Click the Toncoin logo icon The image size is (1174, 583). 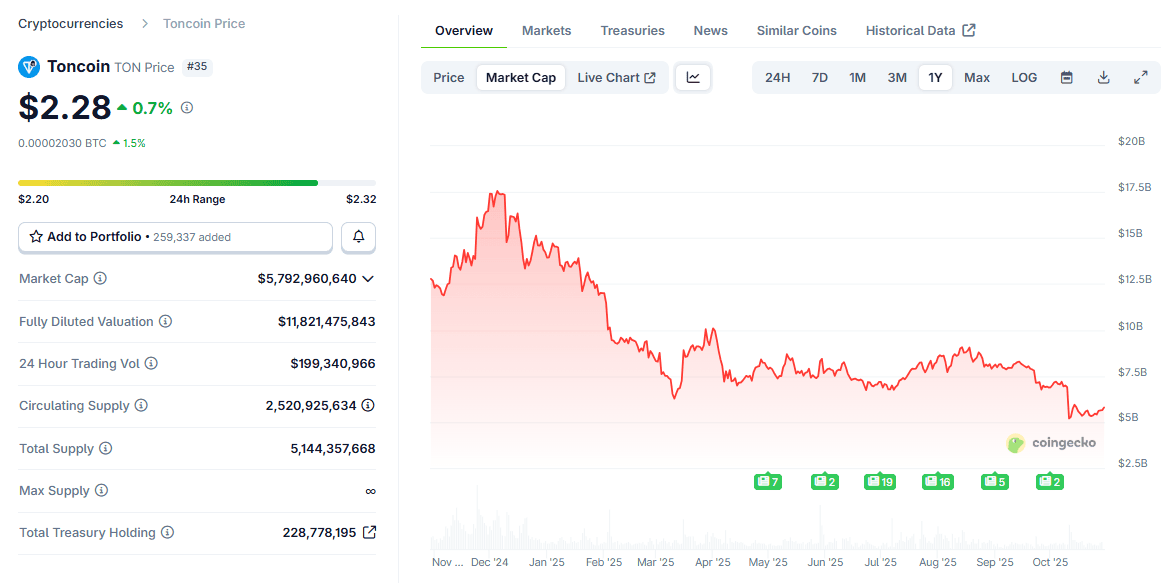click(27, 67)
